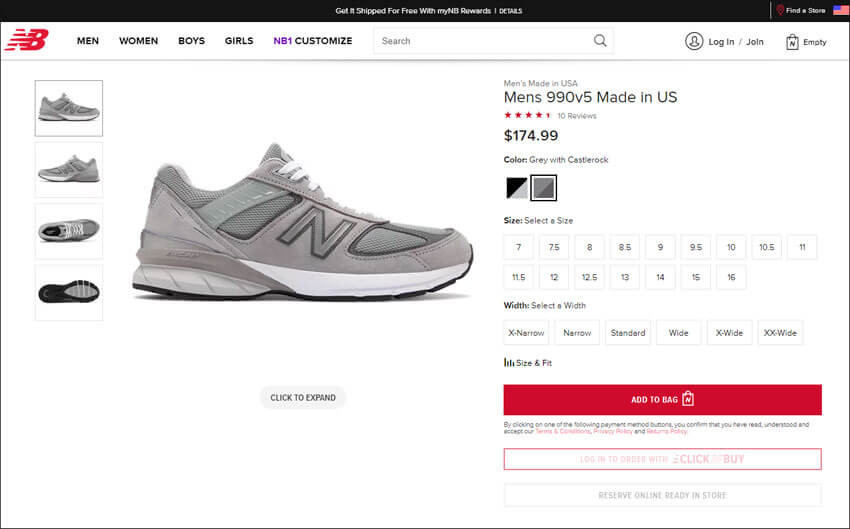
Task: Select size 9.5
Action: point(695,247)
